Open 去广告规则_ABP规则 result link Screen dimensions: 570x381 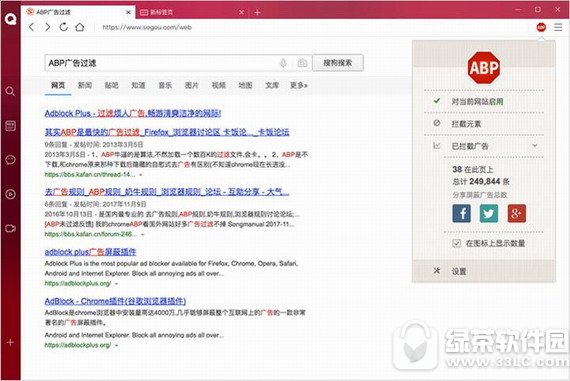pyautogui.click(x=167, y=192)
